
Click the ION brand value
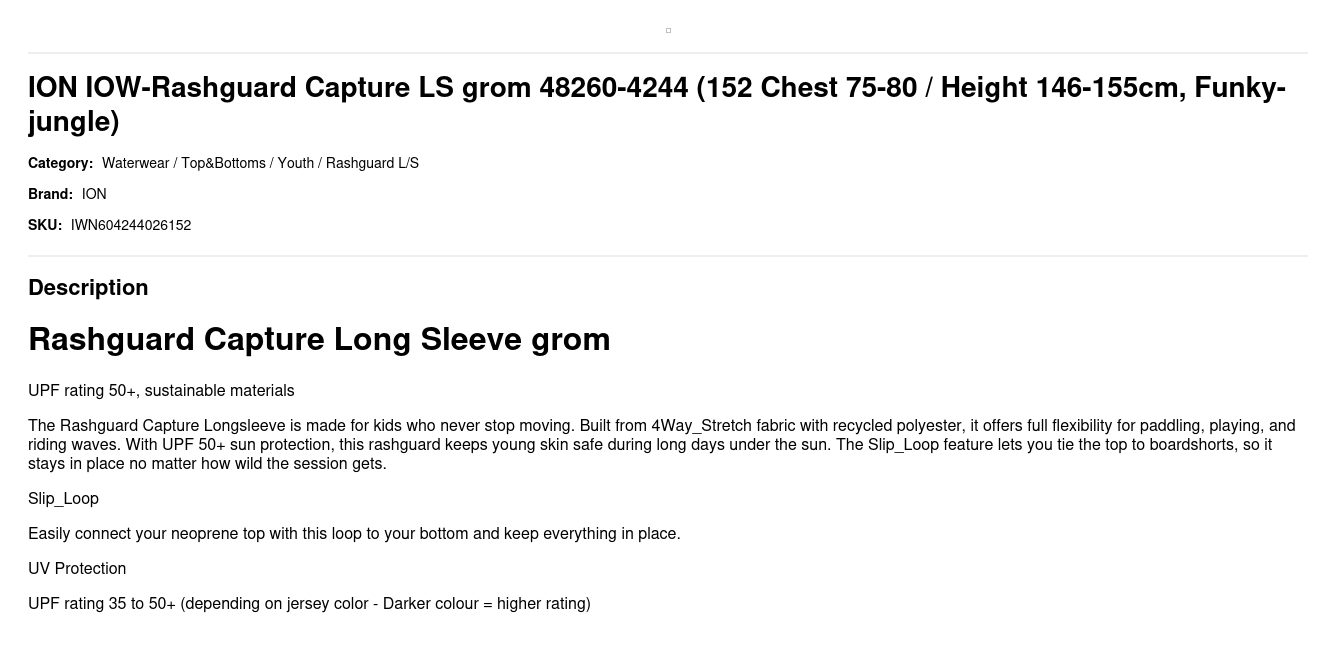tap(94, 194)
